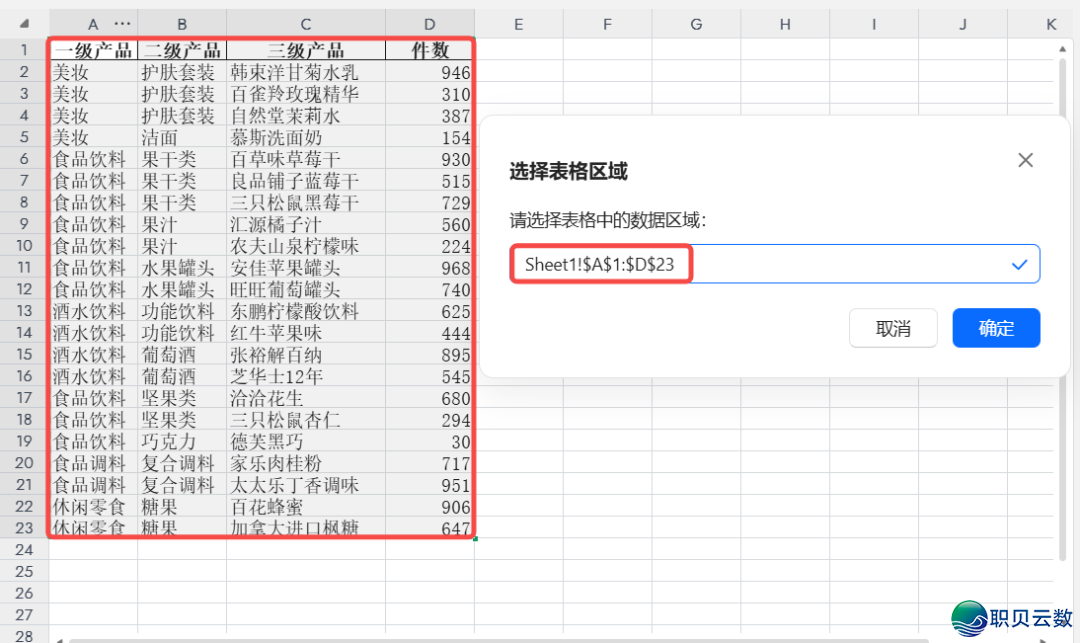This screenshot has height=643, width=1080.
Task: Select quantity cell 647
Action: pos(430,527)
